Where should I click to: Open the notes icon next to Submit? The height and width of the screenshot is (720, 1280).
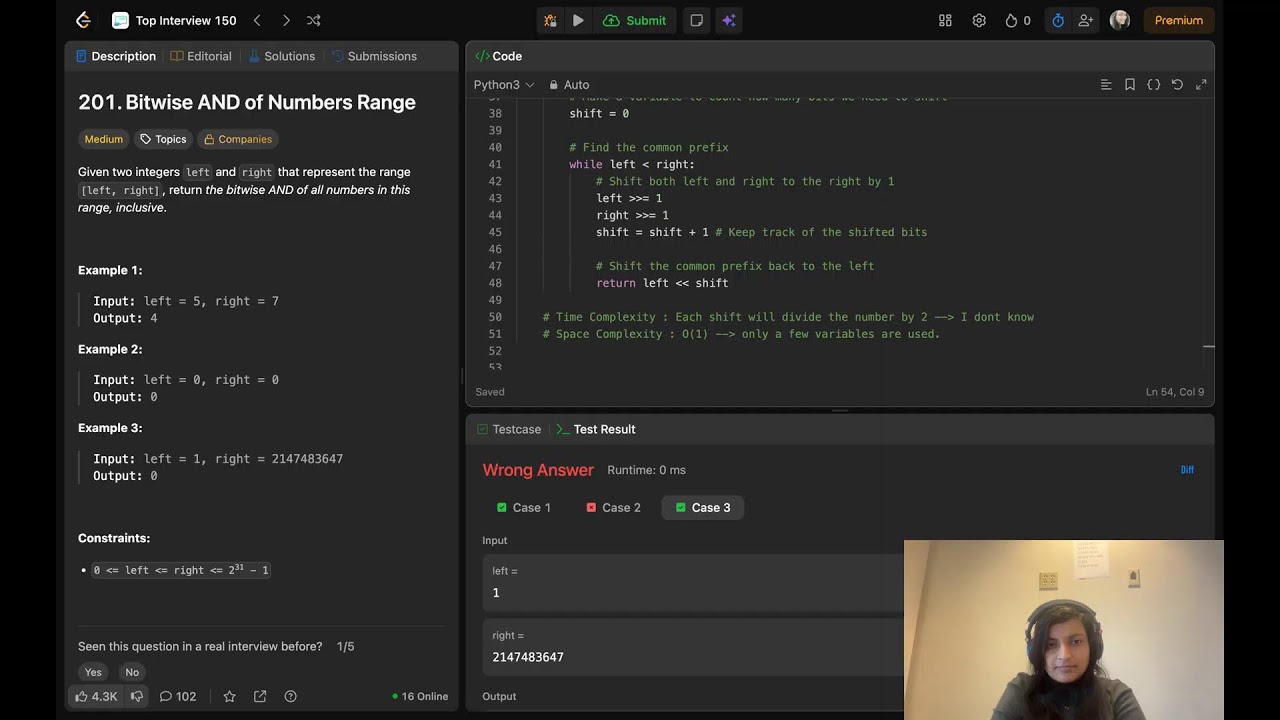coord(697,20)
